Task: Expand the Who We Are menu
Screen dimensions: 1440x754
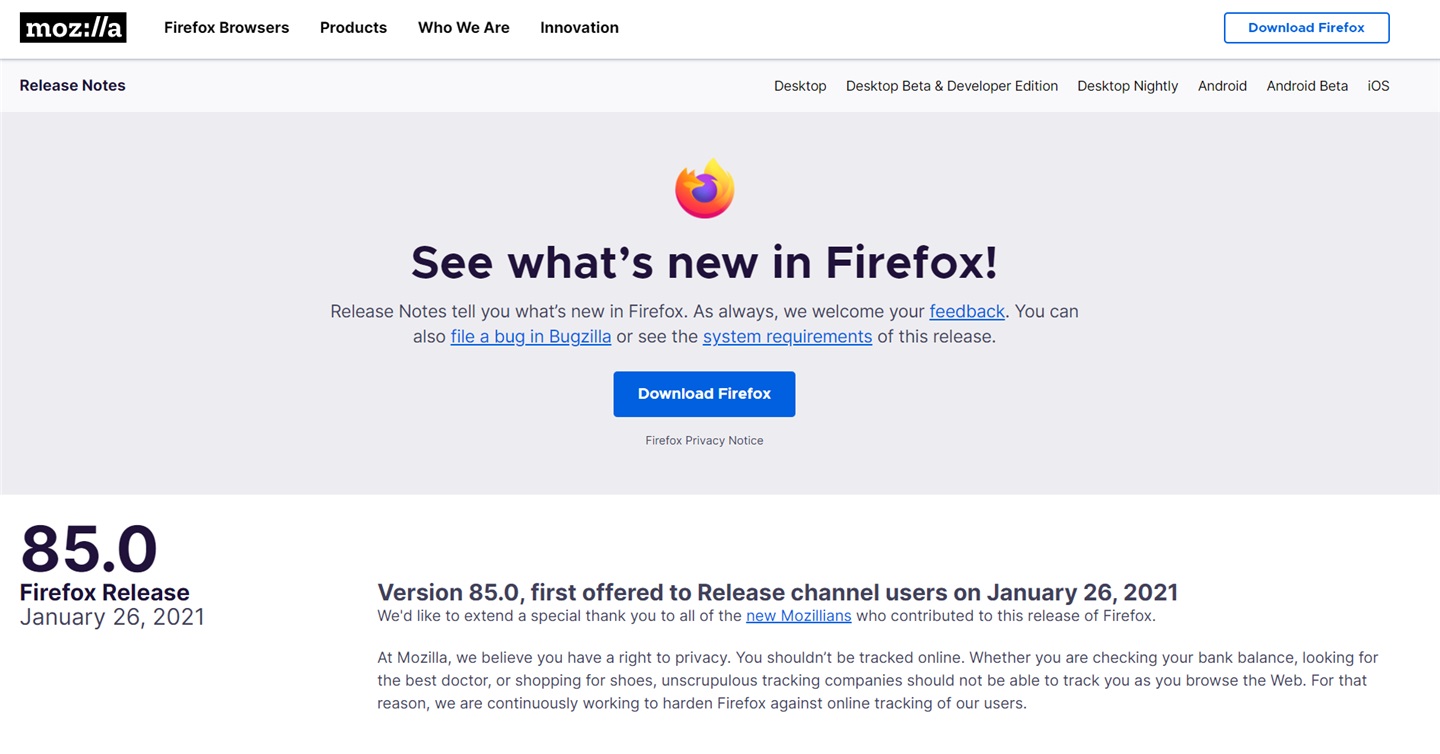Action: pos(464,28)
